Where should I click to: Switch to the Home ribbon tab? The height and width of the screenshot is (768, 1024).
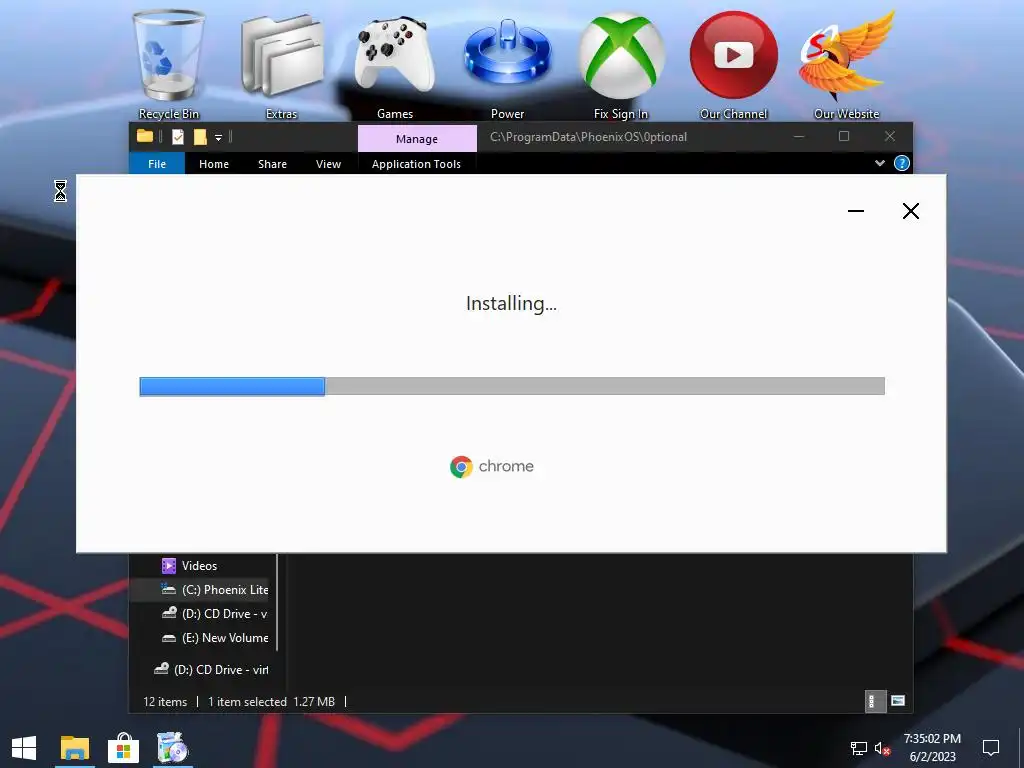pyautogui.click(x=214, y=164)
